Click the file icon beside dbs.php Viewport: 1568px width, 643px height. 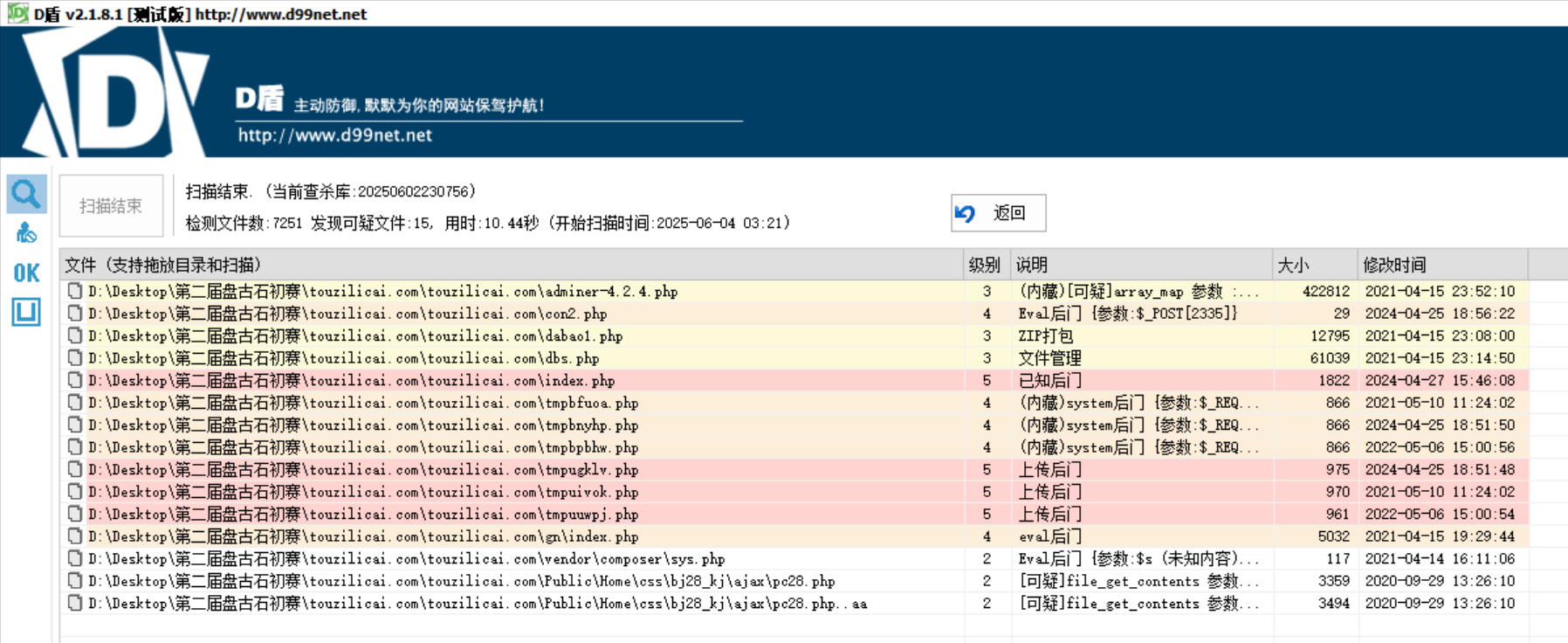[x=75, y=358]
